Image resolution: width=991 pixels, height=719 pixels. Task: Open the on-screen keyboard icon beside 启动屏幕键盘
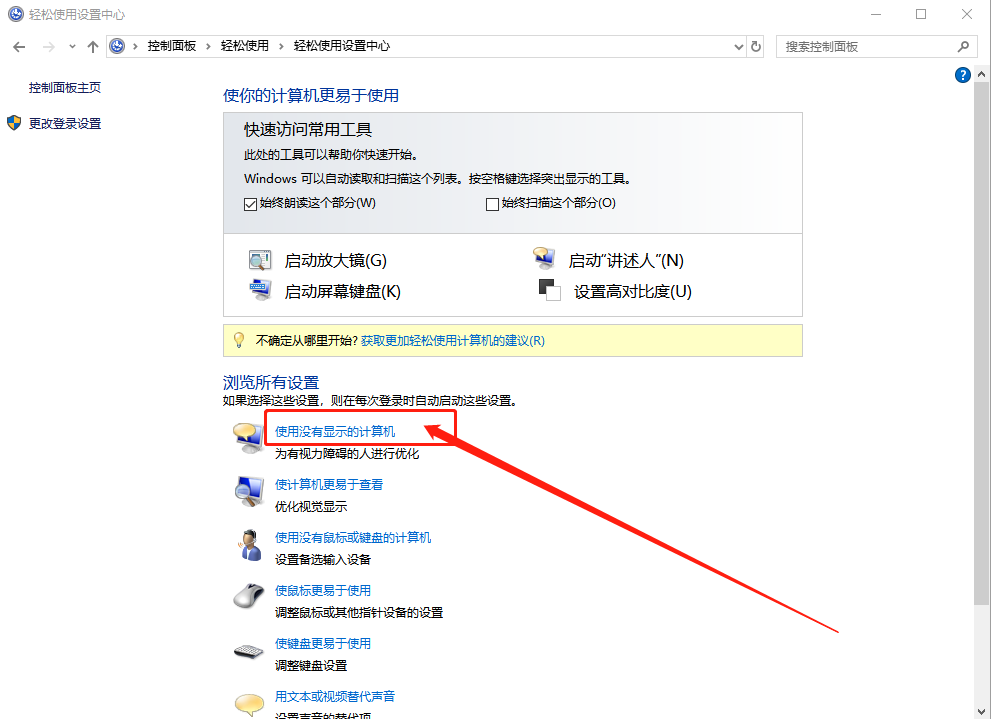pos(259,290)
